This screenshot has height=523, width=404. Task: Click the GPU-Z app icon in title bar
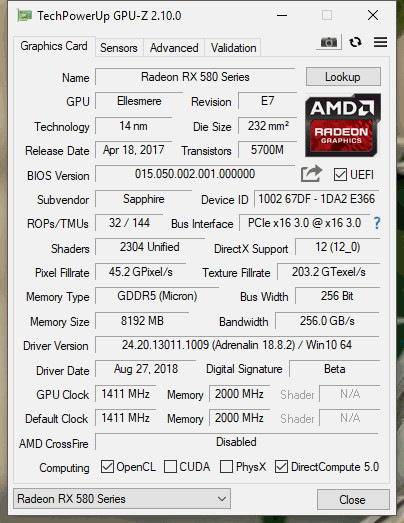tap(25, 15)
